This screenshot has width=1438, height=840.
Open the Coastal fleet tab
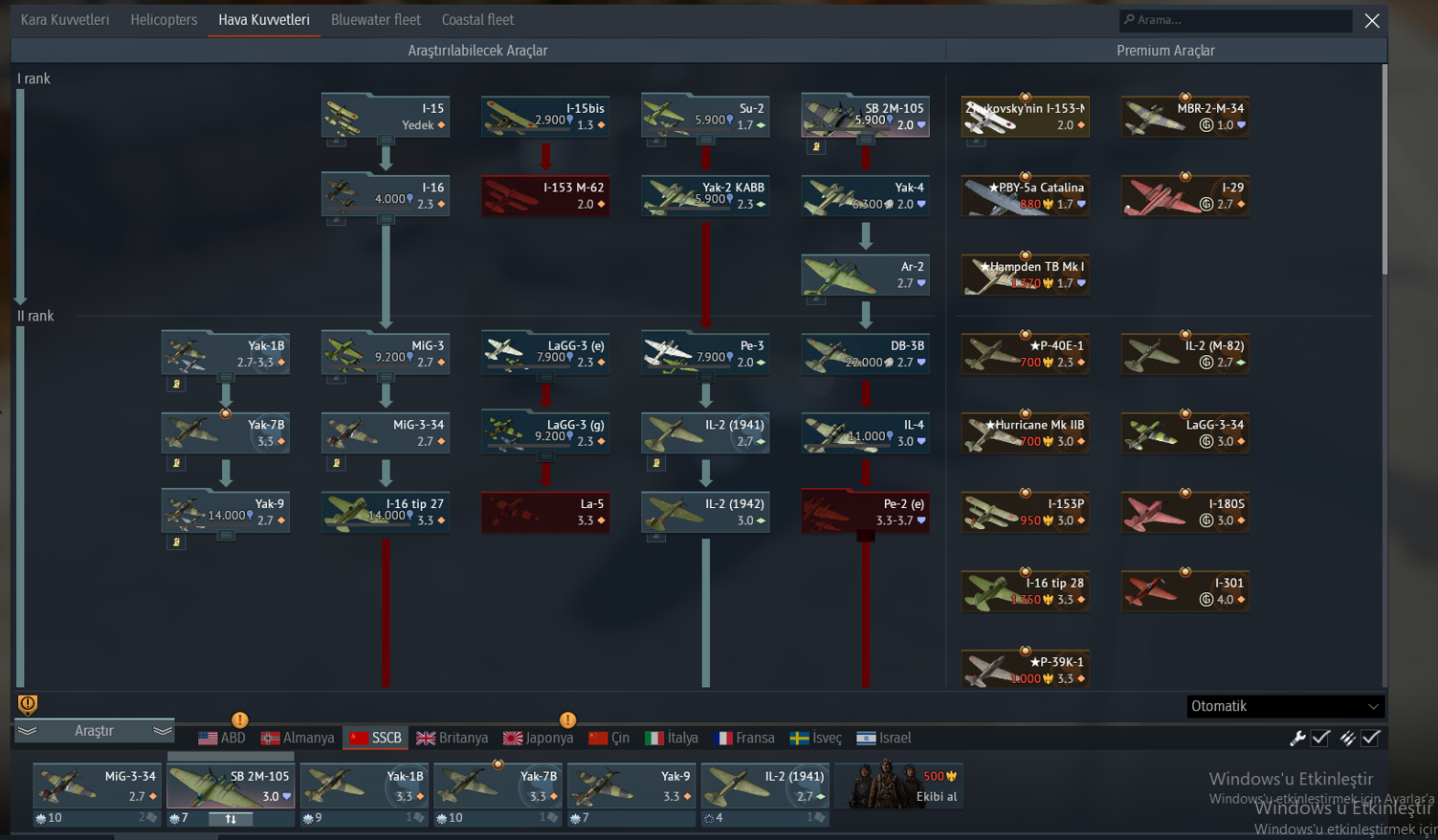coord(477,19)
